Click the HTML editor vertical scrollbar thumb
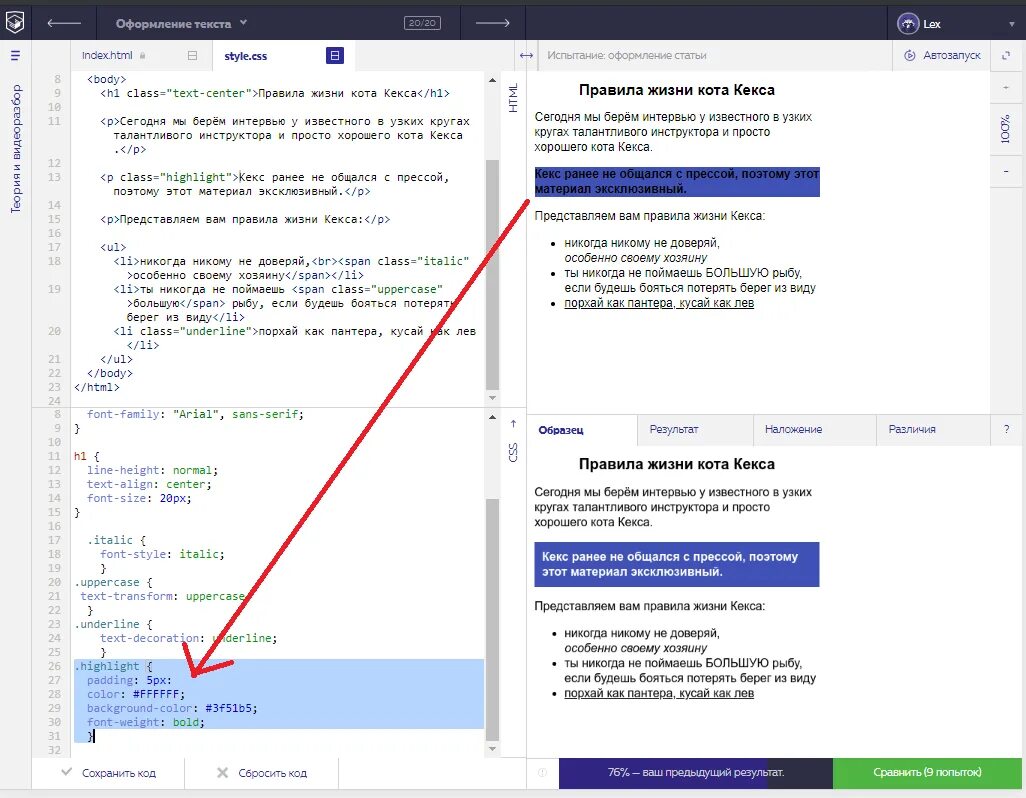 coord(492,275)
